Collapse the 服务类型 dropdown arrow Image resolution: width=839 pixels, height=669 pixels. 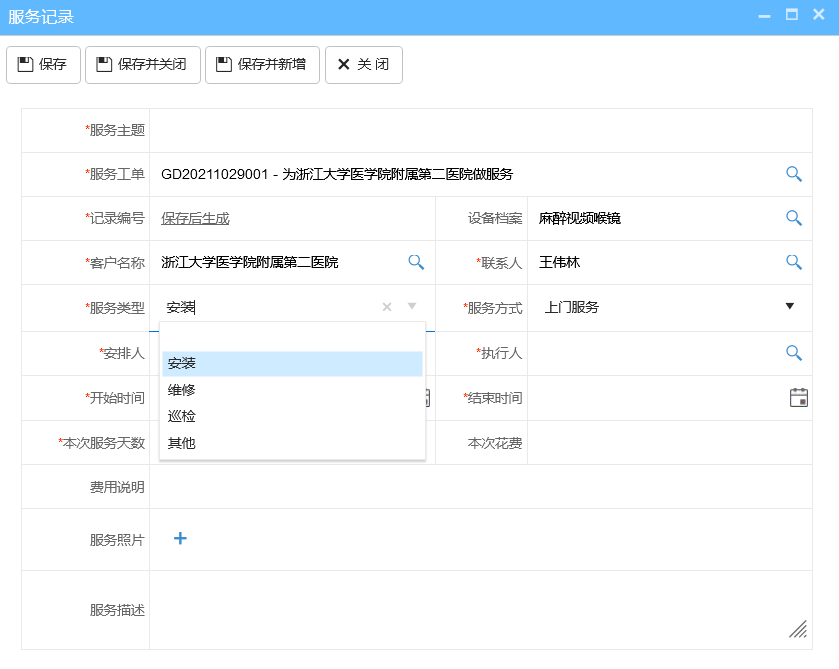click(x=412, y=307)
